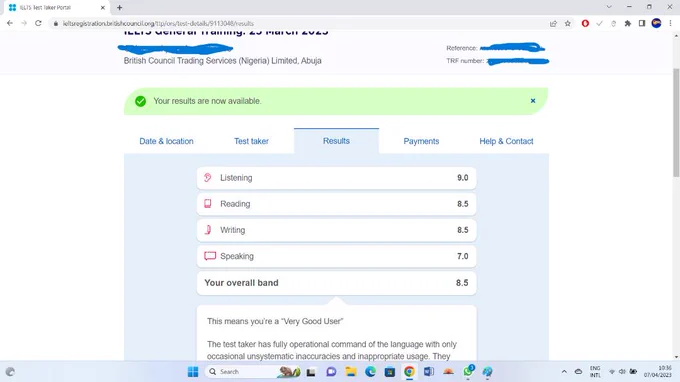Screen dimensions: 680x382
Task: View site information lock icon
Action: click(56, 23)
